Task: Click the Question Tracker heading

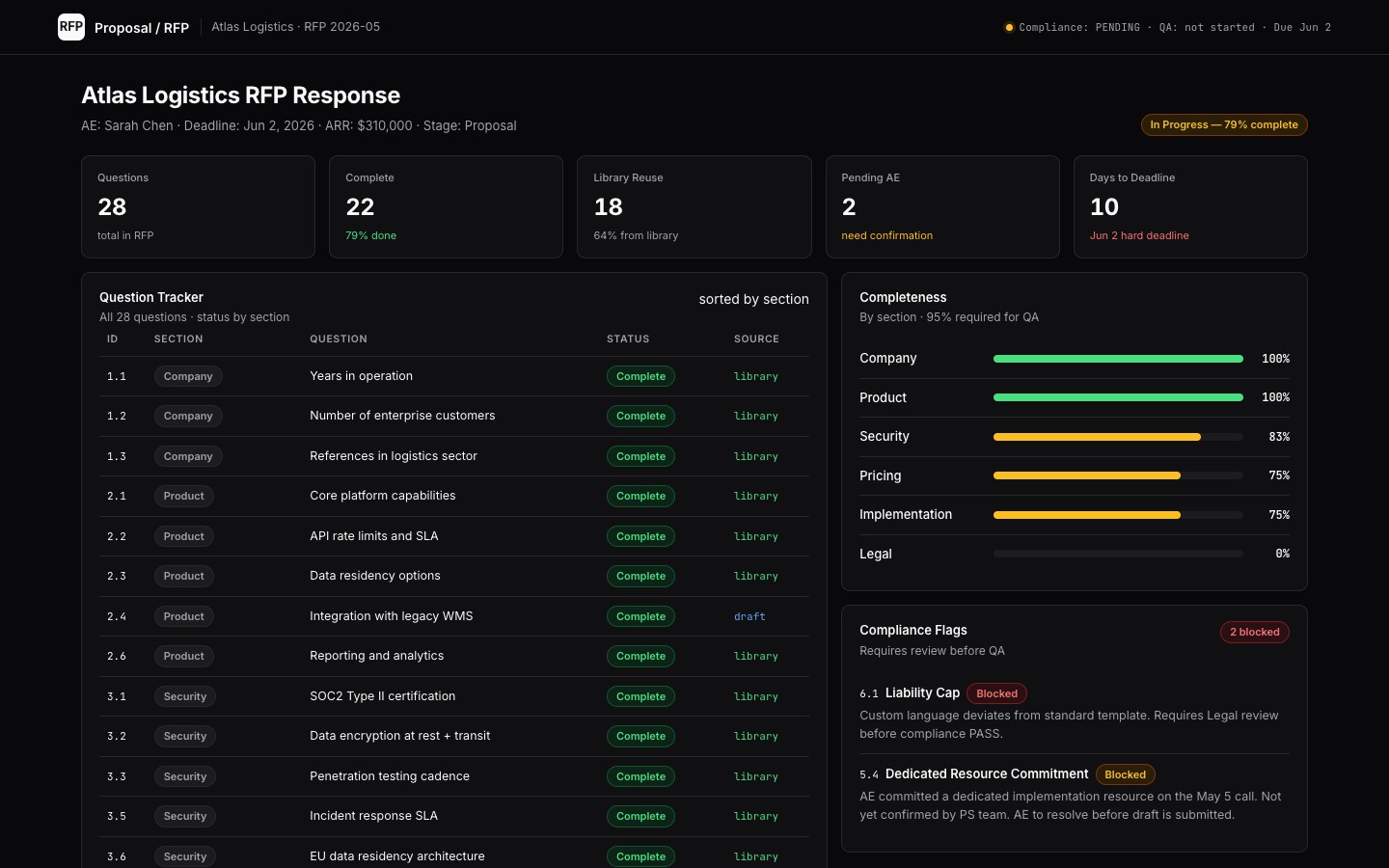Action: coord(151,297)
